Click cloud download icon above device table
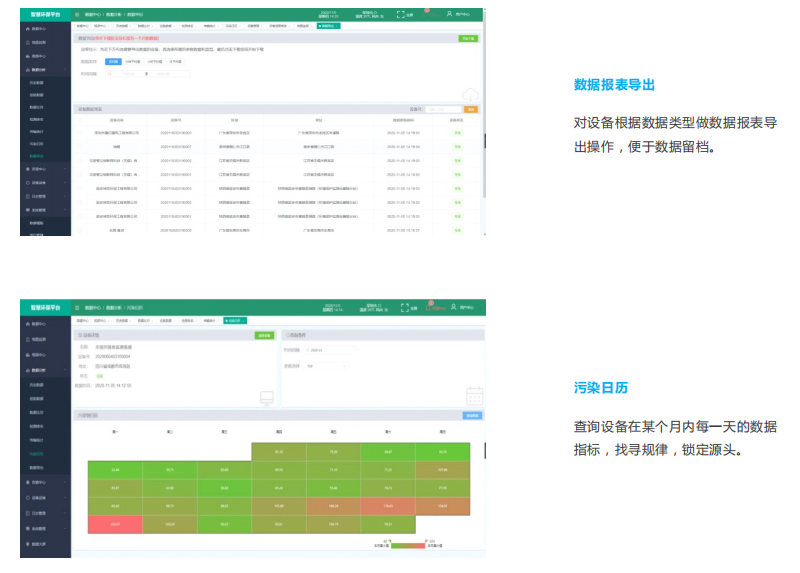 pos(469,95)
